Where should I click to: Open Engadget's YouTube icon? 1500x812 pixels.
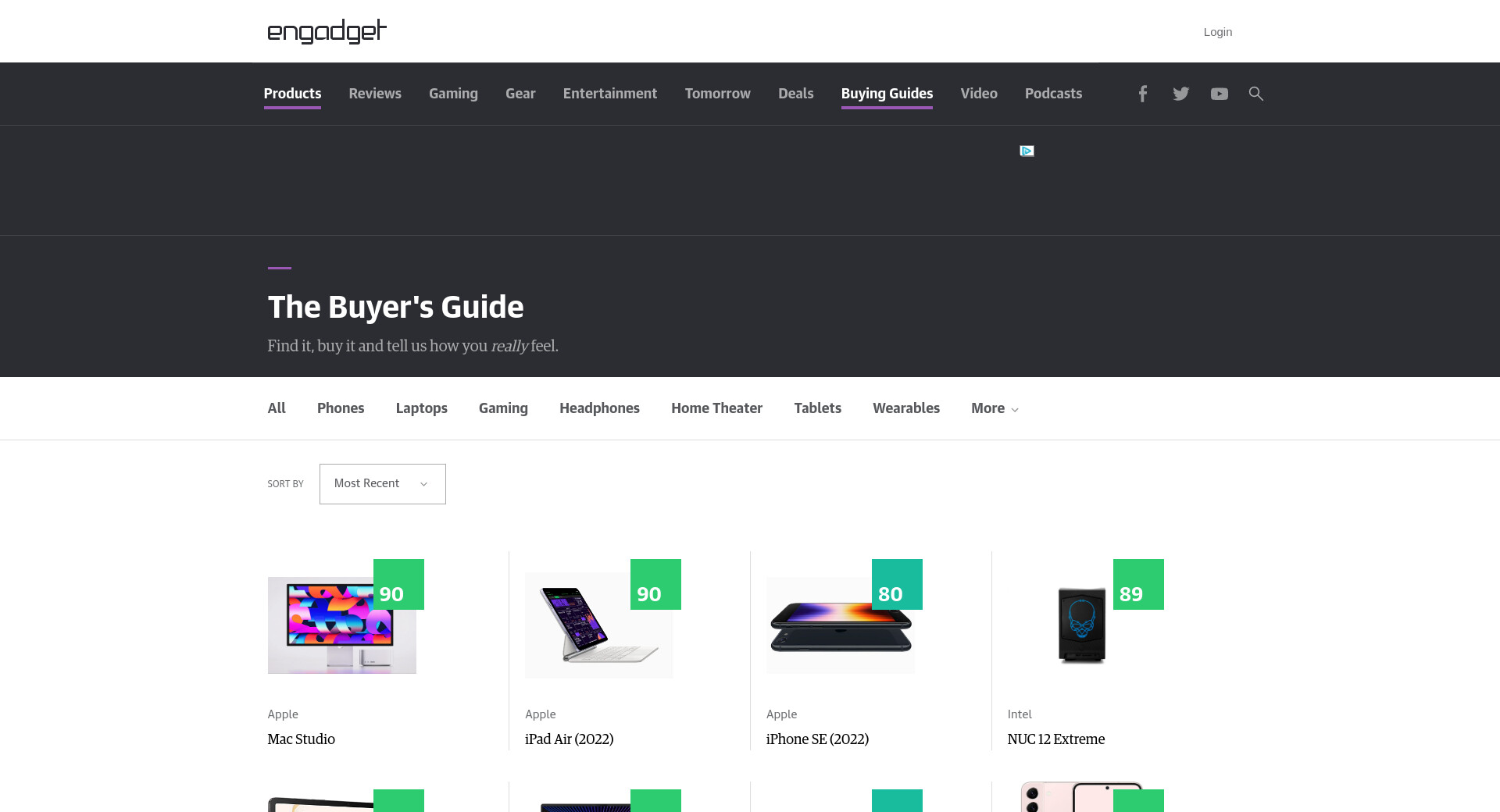[1219, 94]
